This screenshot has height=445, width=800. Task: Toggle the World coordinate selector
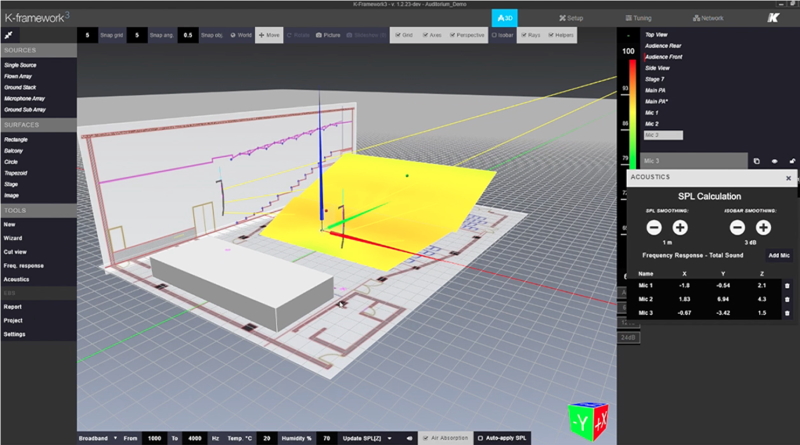click(x=240, y=34)
